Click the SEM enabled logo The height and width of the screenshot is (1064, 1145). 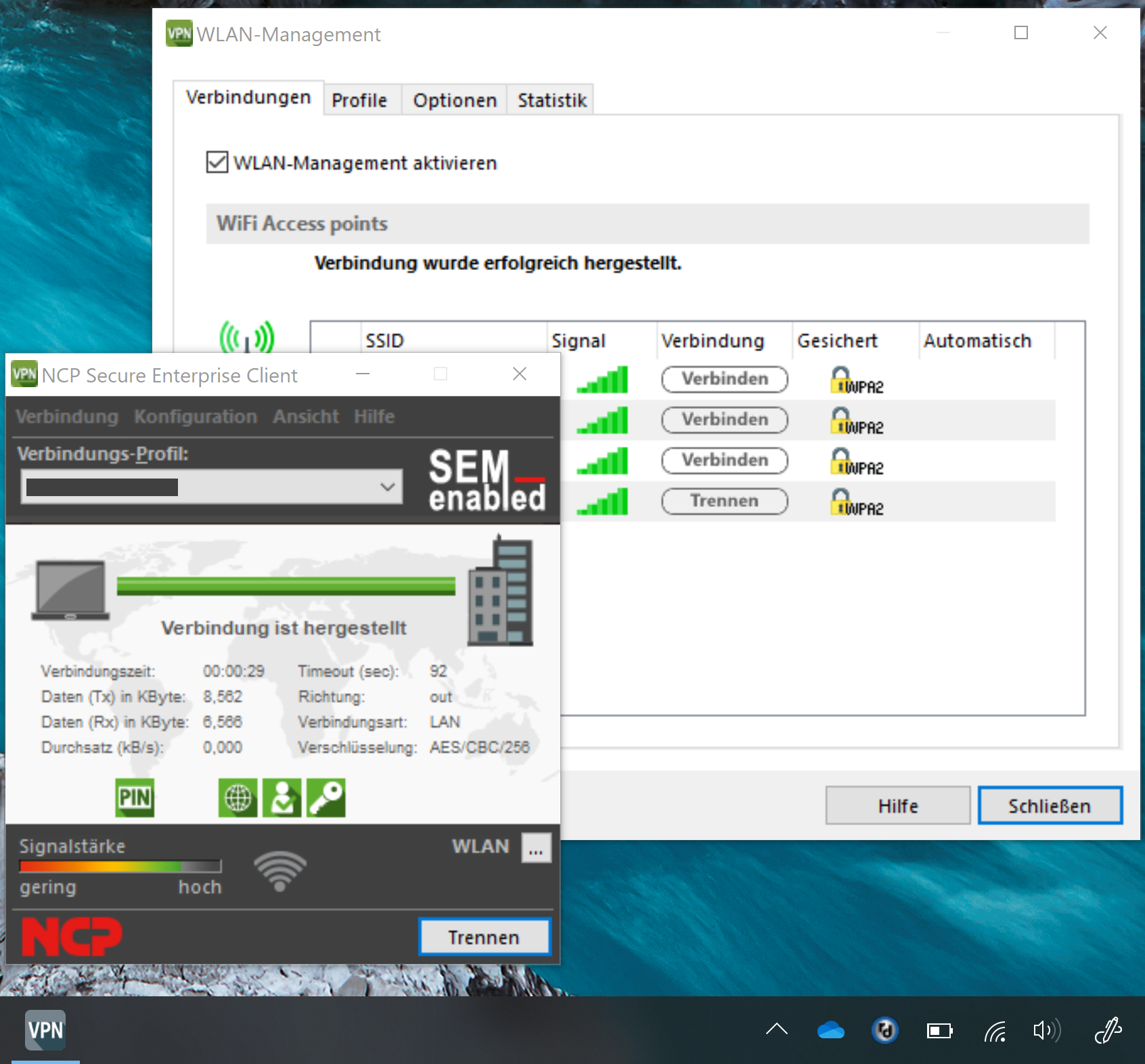point(487,480)
